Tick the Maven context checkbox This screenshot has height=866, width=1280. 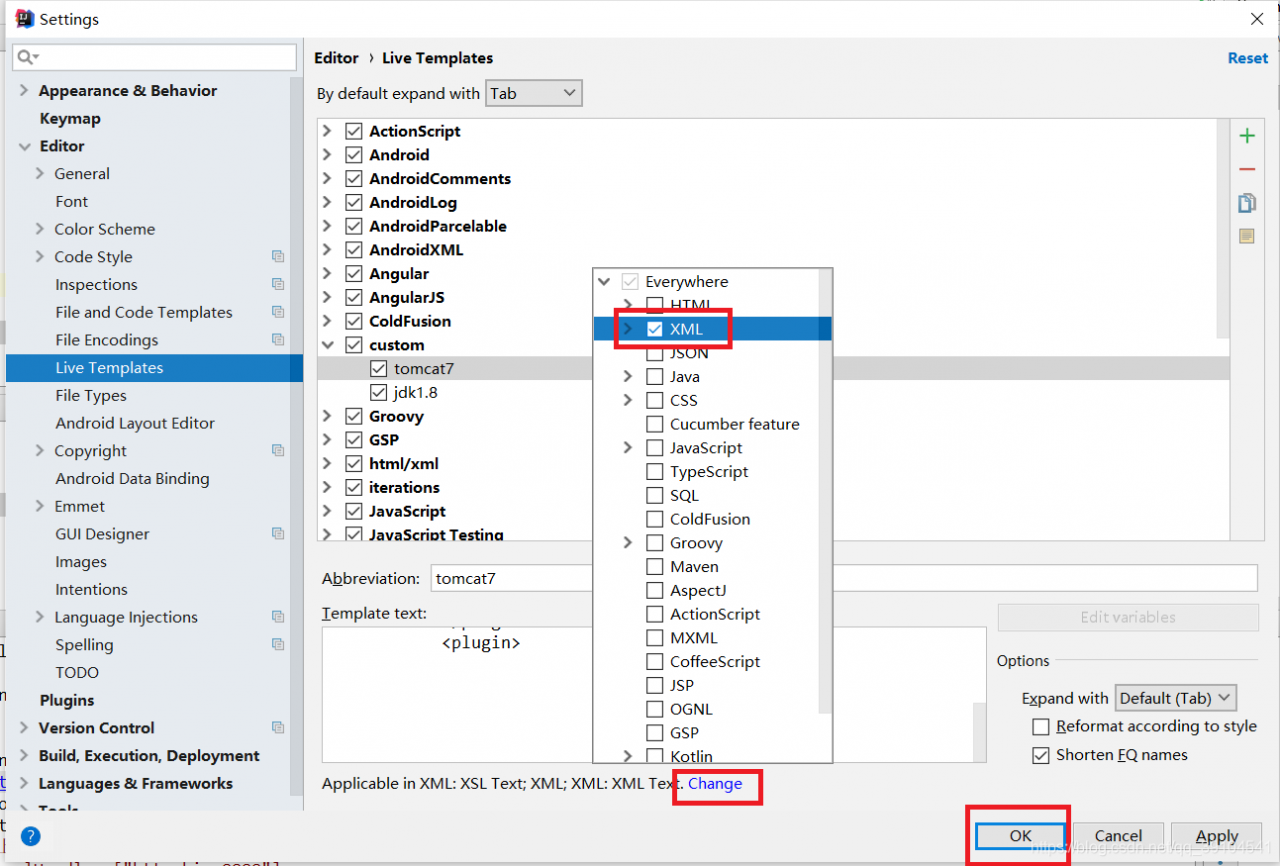[x=655, y=567]
